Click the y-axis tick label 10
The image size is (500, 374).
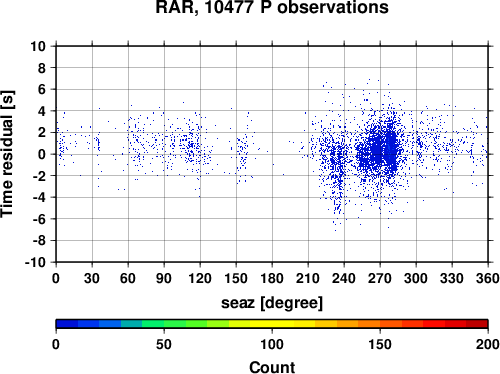pos(38,46)
